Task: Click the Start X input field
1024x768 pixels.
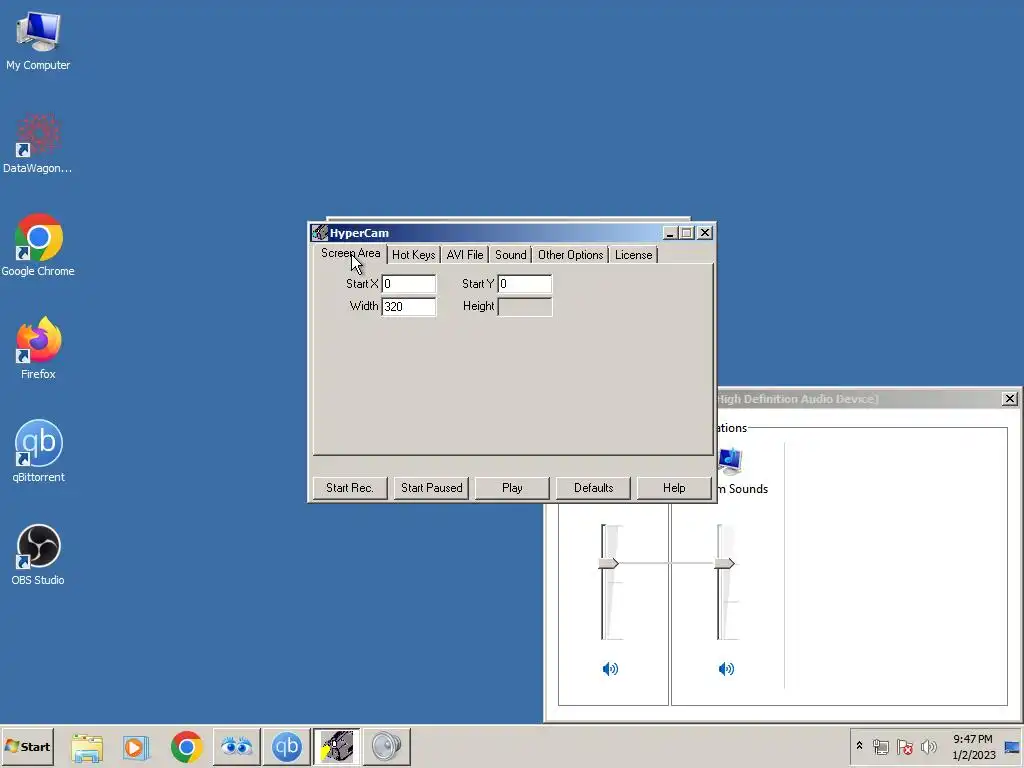Action: (x=409, y=284)
